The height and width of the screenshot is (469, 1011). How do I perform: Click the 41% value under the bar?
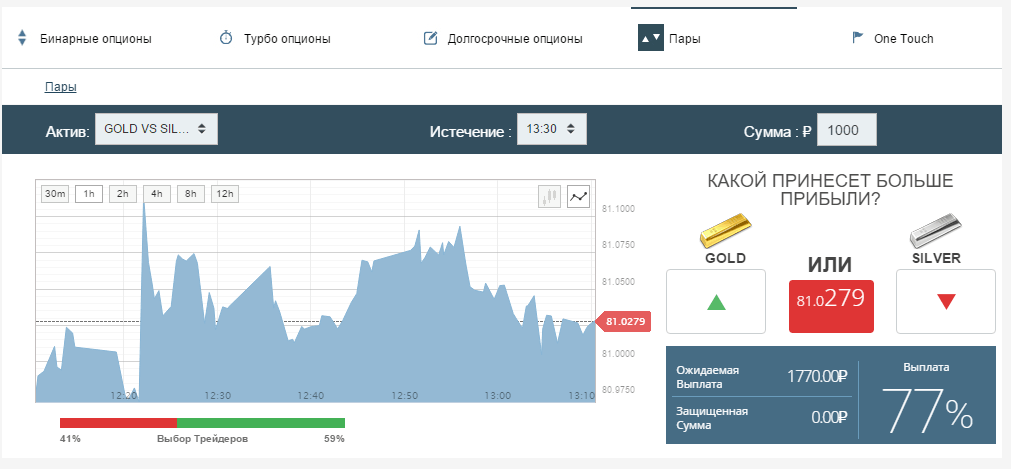click(x=70, y=439)
